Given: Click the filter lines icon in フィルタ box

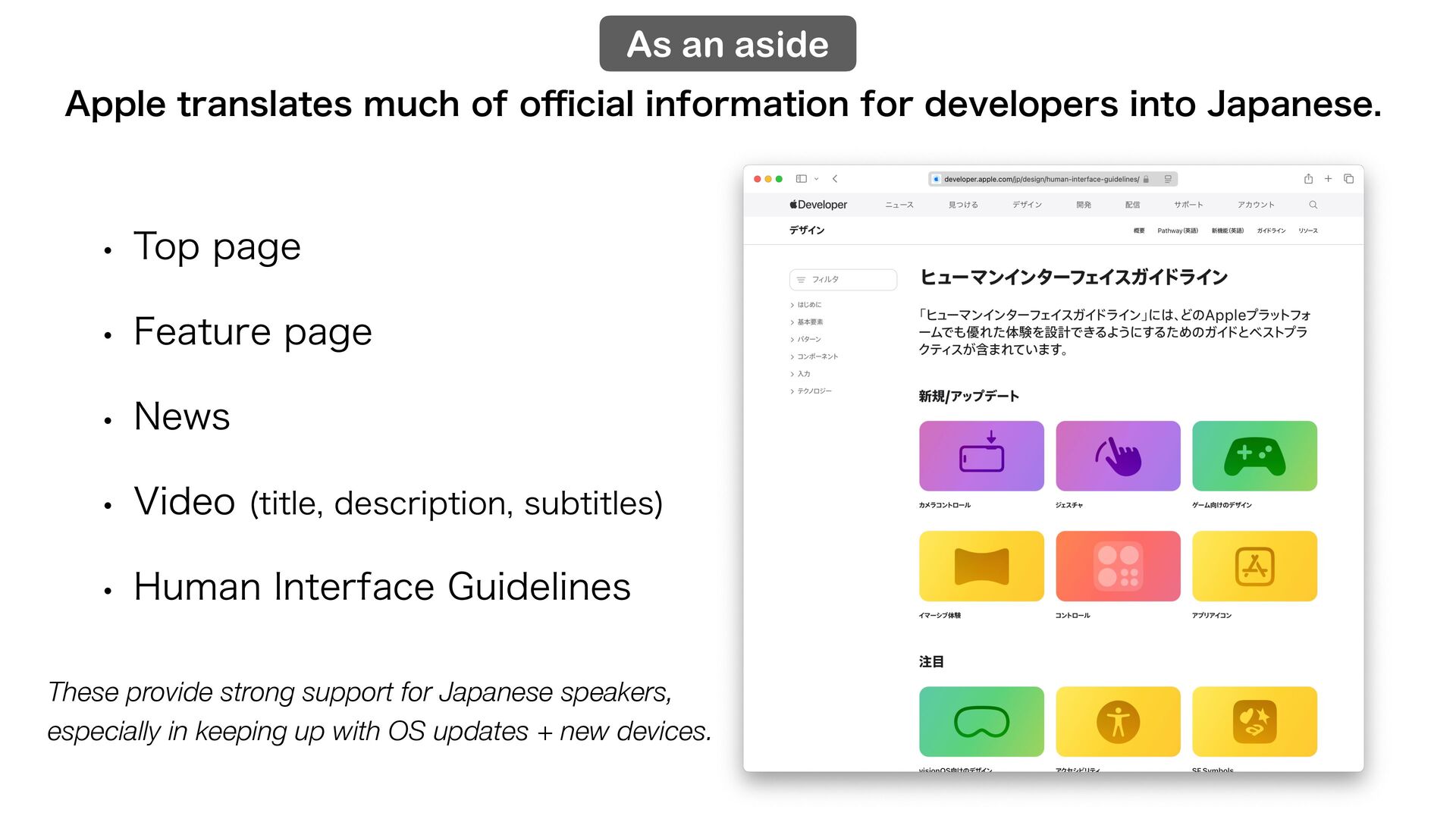Looking at the screenshot, I should 801,280.
